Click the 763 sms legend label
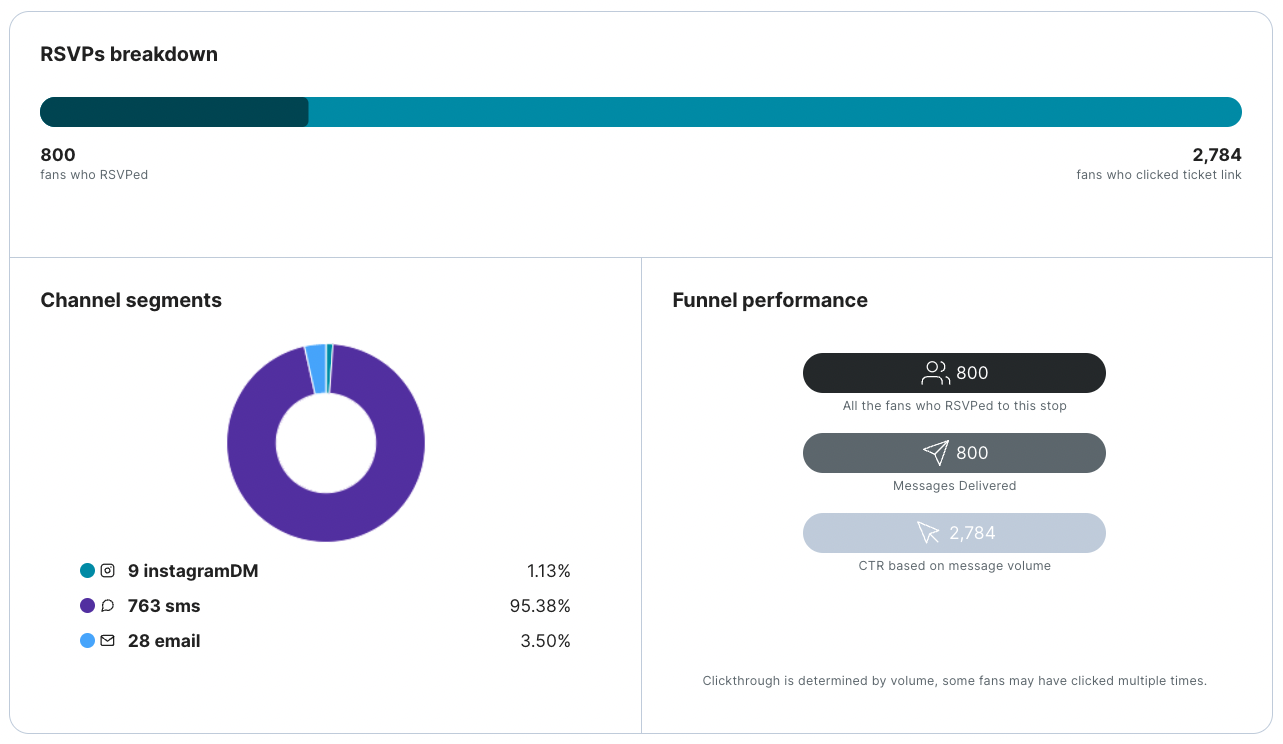Image resolution: width=1283 pixels, height=744 pixels. pyautogui.click(x=164, y=606)
